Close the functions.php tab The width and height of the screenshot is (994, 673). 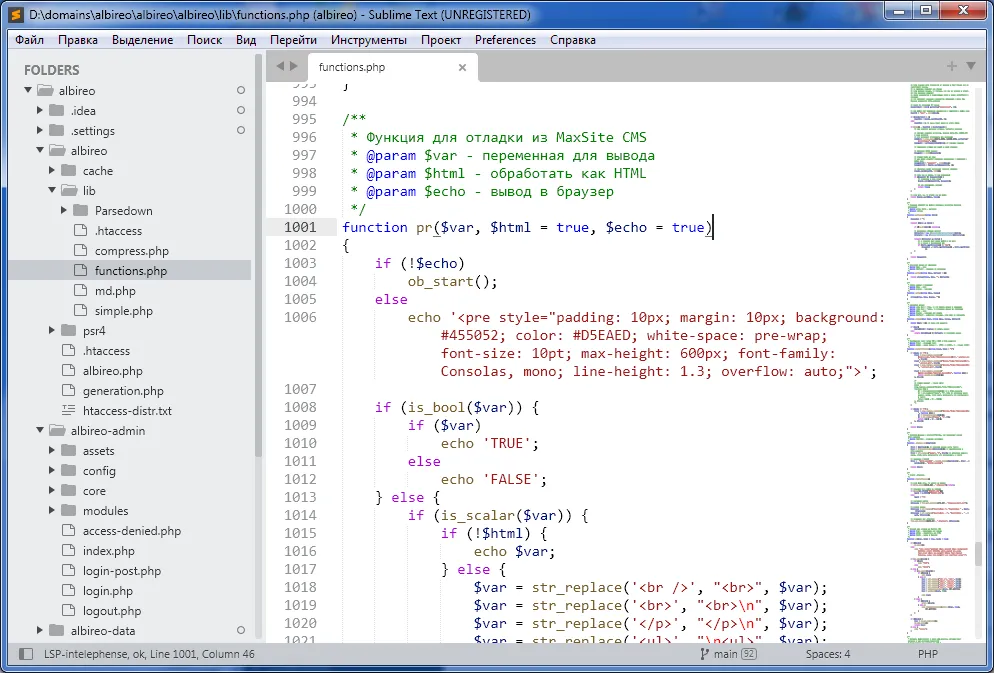pos(462,67)
